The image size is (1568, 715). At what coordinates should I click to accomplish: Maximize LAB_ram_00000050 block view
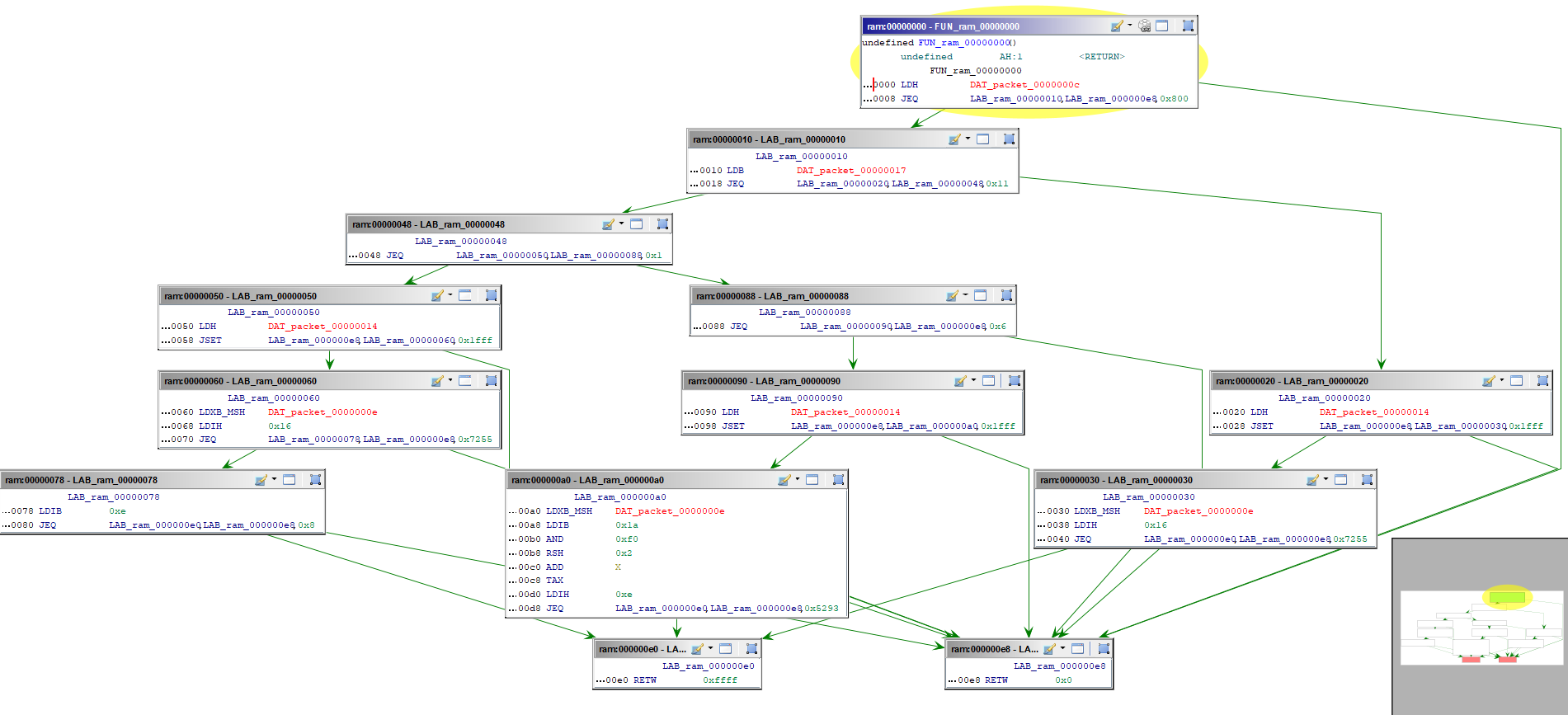tap(465, 295)
